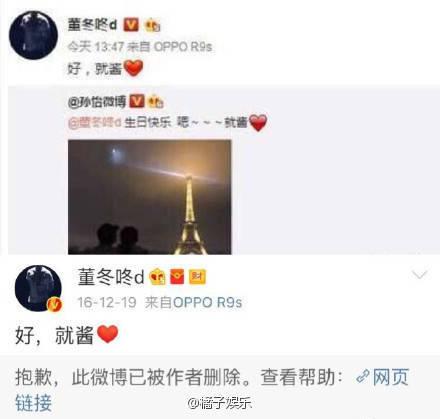Viewport: 440px width, 419px height.
Task: Click the red heart emoji in the lower post
Action: (108, 334)
